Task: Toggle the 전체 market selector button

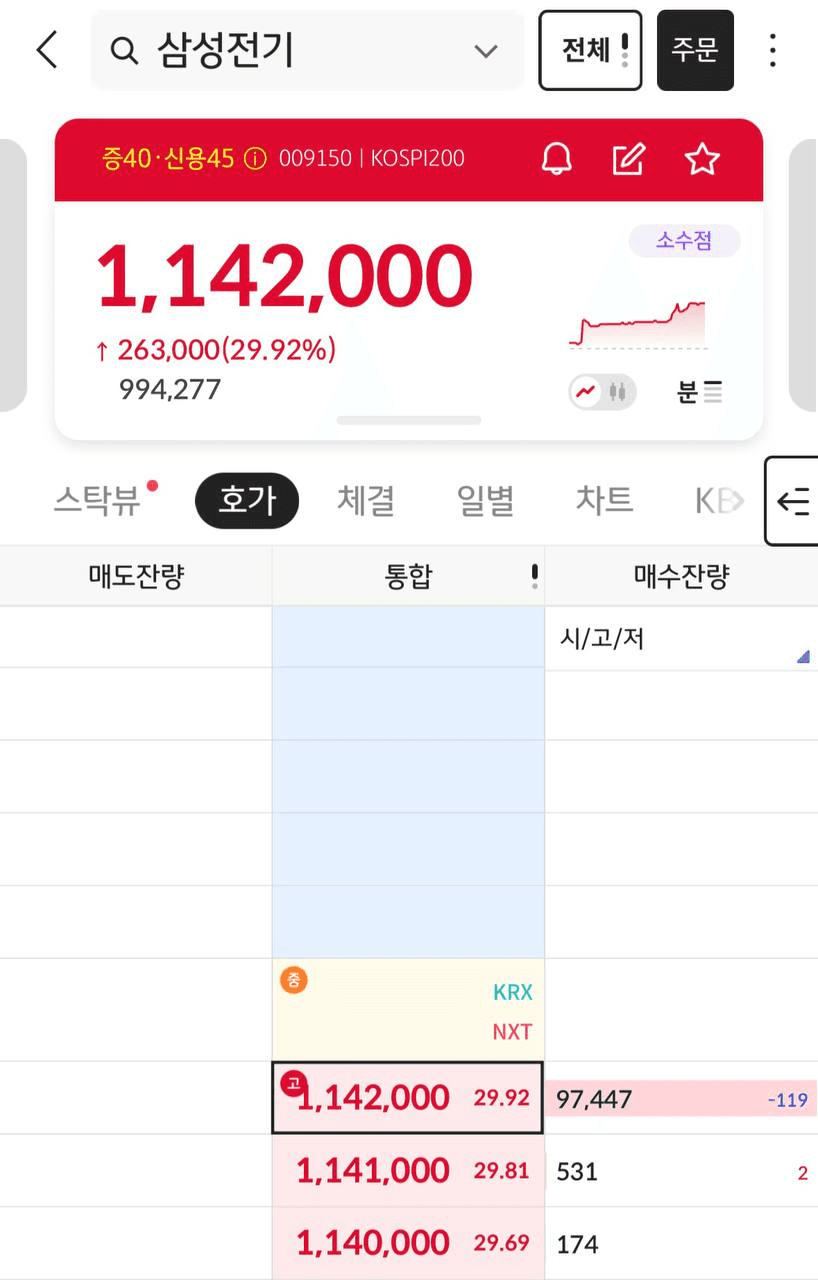Action: [590, 50]
